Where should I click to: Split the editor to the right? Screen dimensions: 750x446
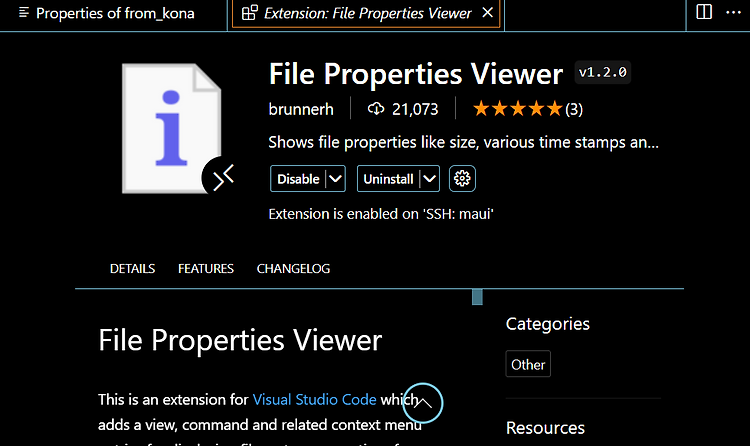pos(704,12)
